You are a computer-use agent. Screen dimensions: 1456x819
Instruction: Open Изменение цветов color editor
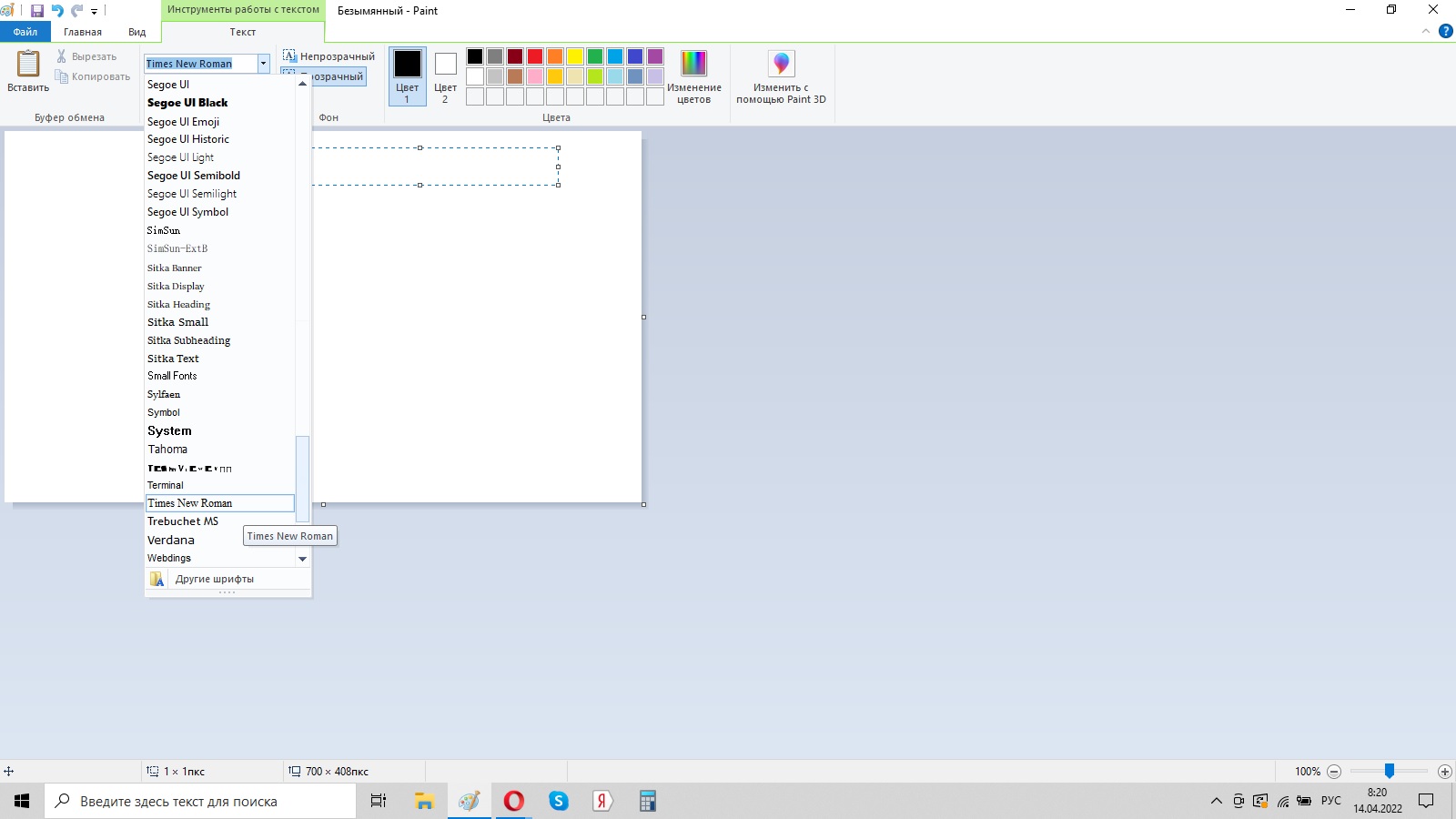click(693, 76)
